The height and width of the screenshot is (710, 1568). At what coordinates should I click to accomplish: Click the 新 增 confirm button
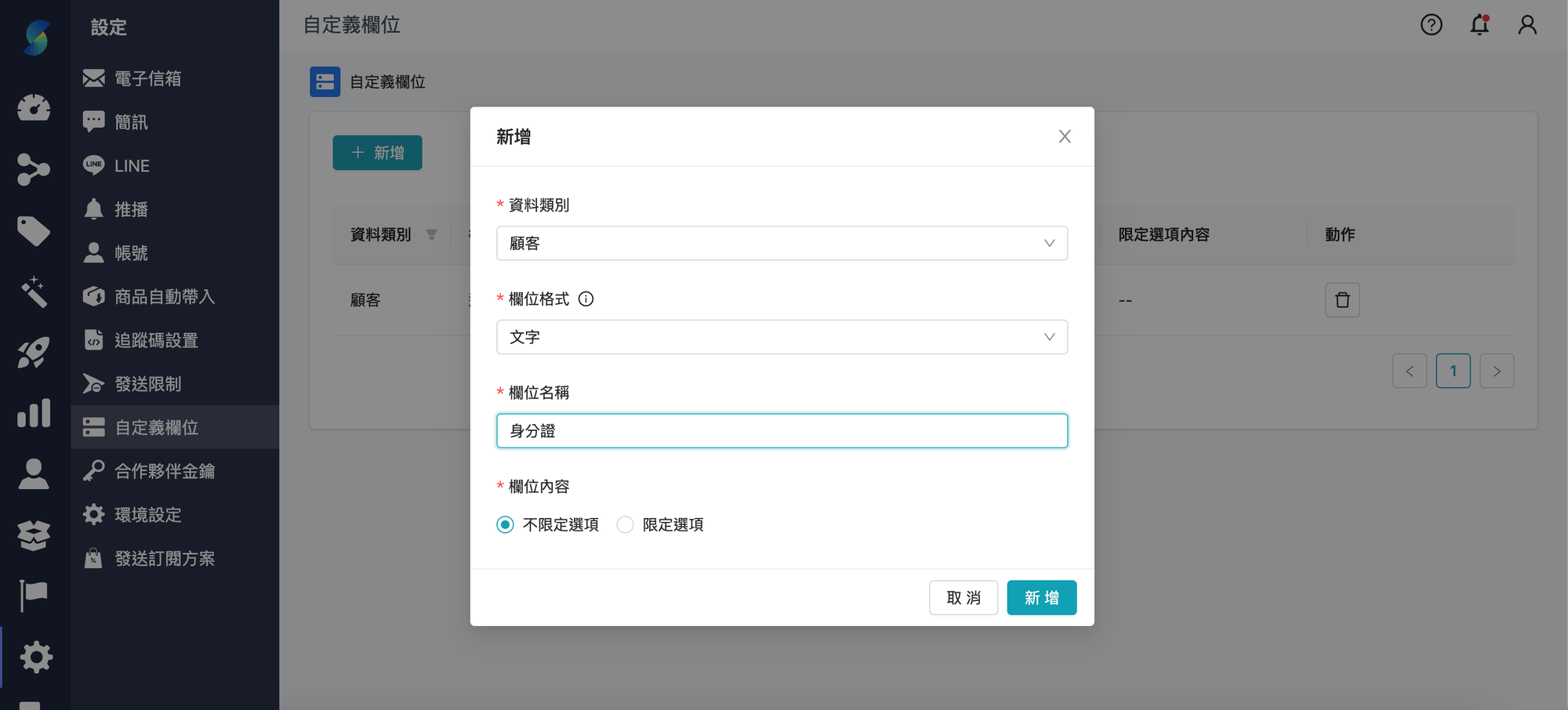pos(1041,597)
